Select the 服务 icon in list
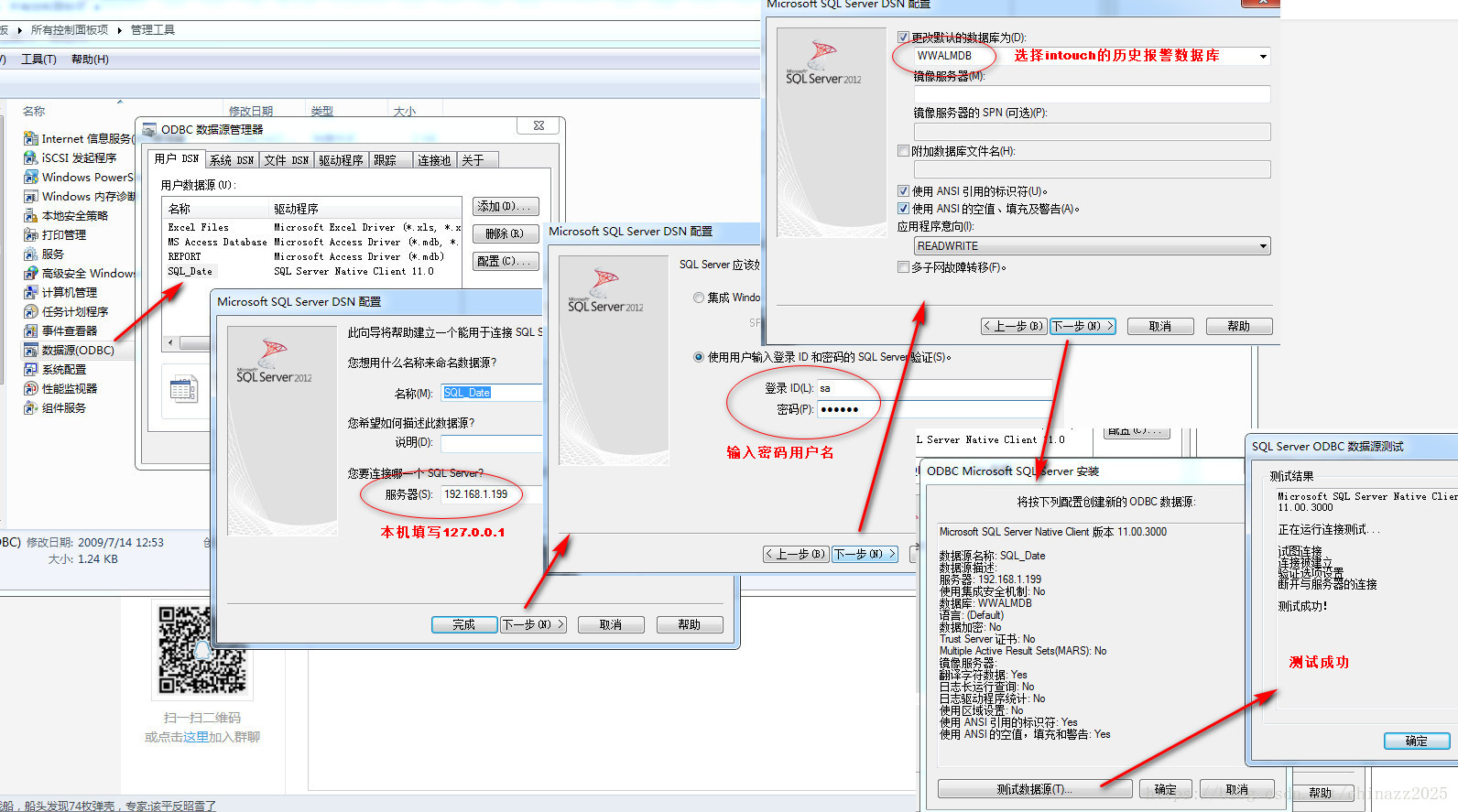The width and height of the screenshot is (1458, 812). tap(31, 254)
